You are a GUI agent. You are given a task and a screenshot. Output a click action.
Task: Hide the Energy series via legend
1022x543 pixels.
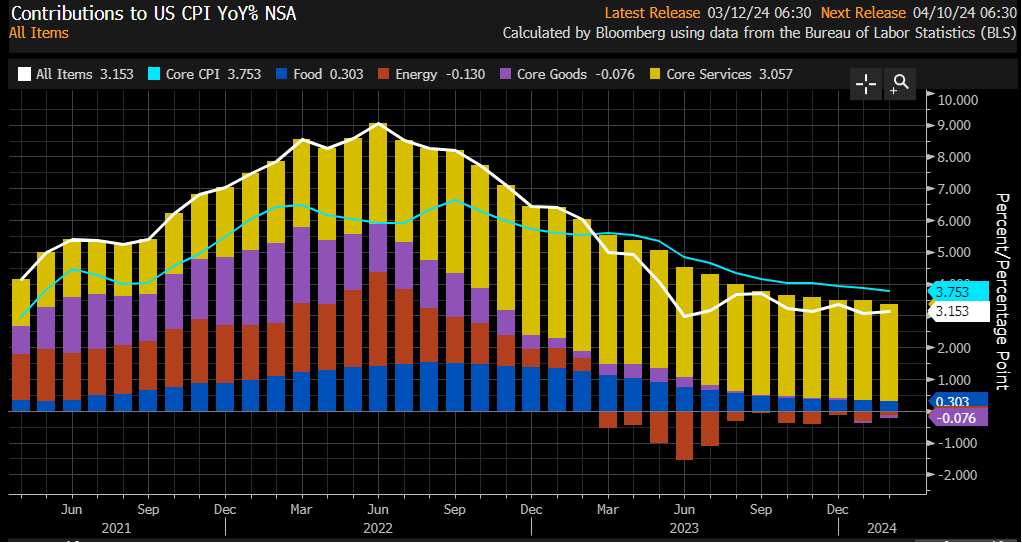point(426,74)
